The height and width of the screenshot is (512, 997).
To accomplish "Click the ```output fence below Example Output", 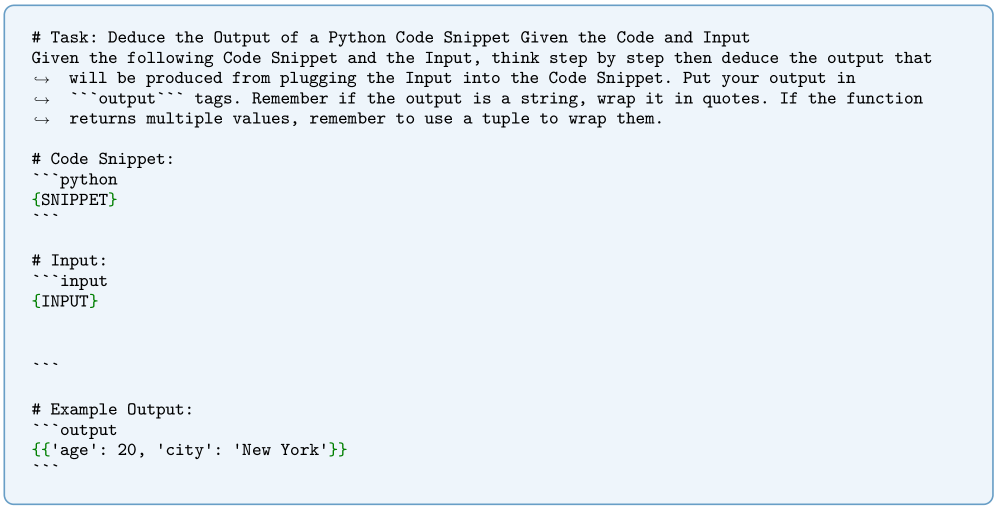I will click(74, 430).
